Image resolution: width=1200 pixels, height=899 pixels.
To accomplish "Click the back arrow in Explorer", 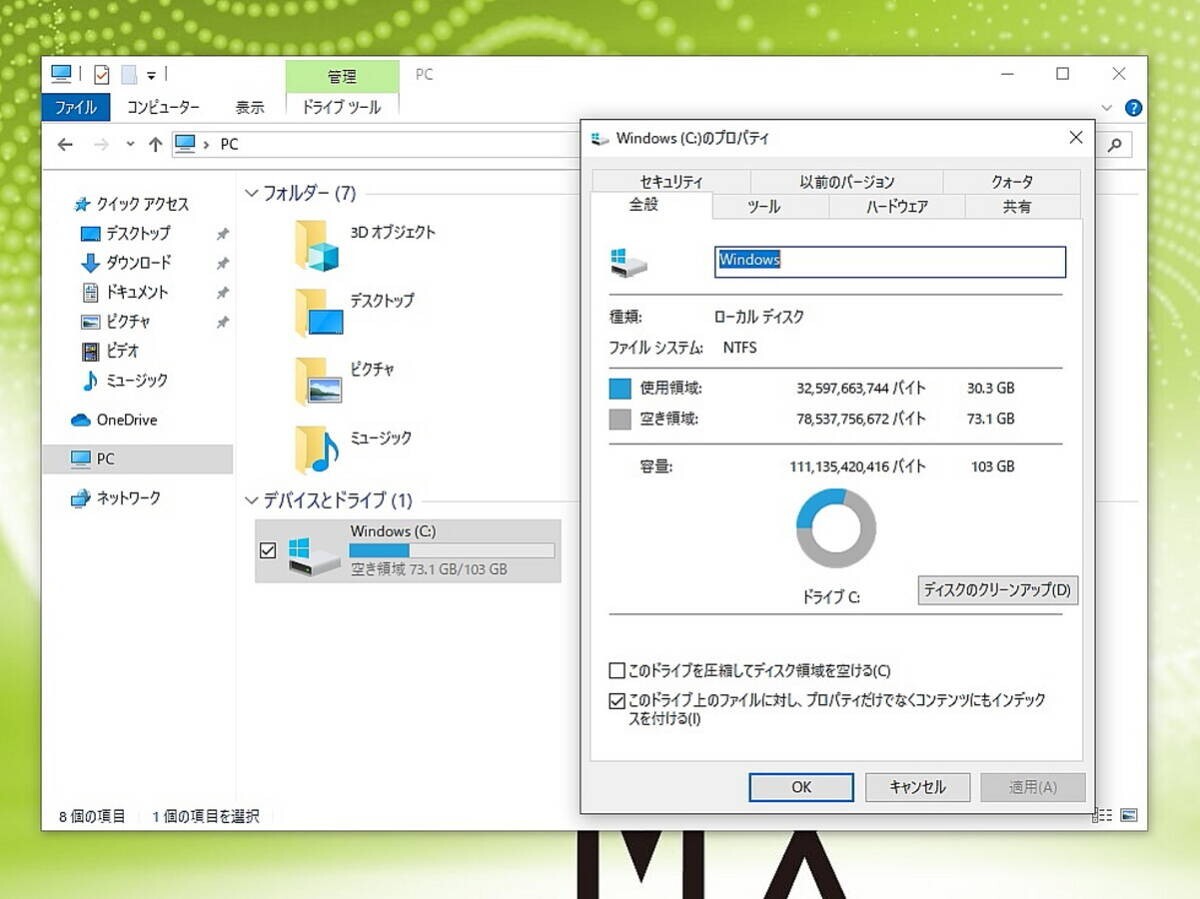I will click(x=65, y=144).
